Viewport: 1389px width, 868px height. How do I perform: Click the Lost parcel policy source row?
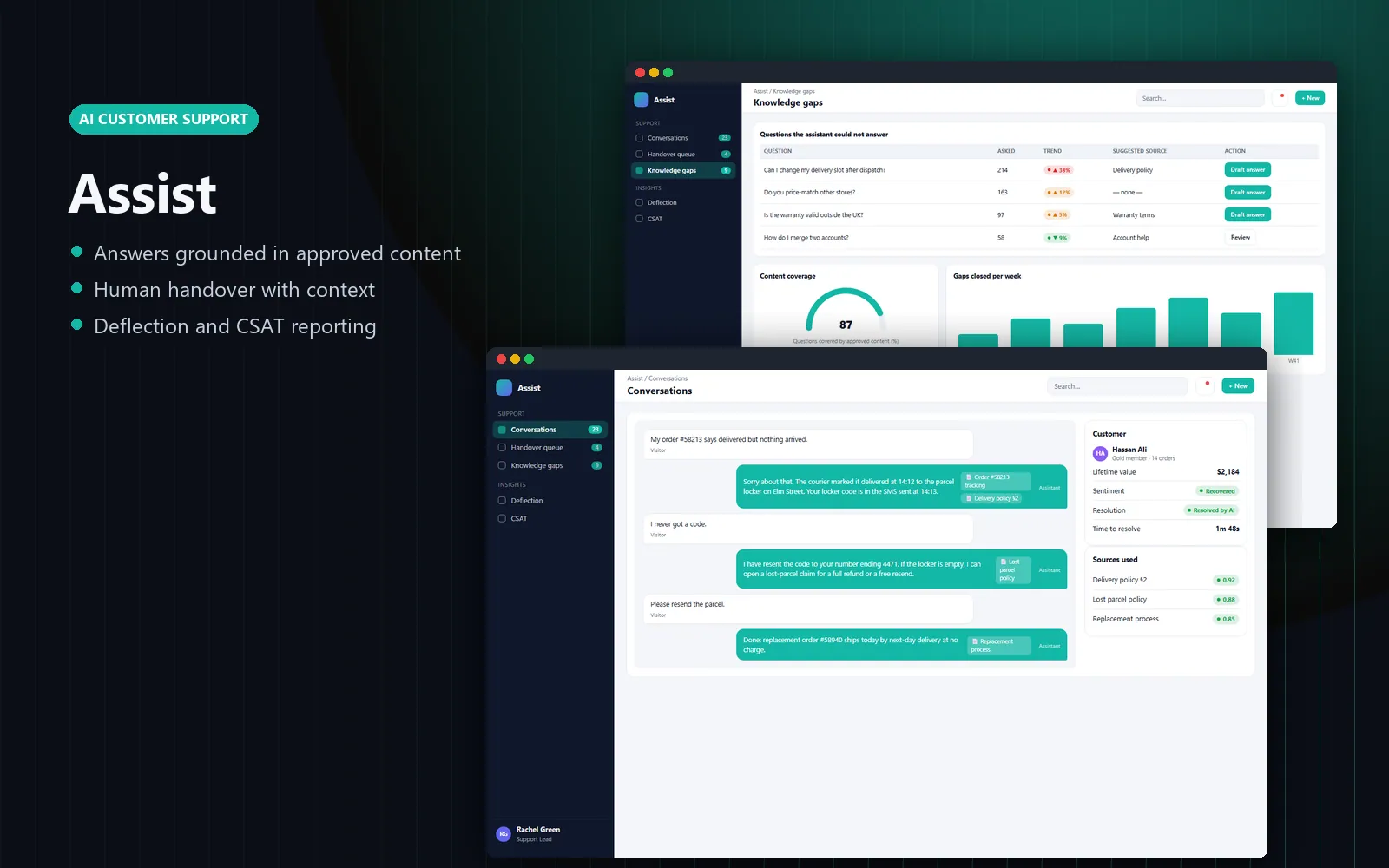1165,600
